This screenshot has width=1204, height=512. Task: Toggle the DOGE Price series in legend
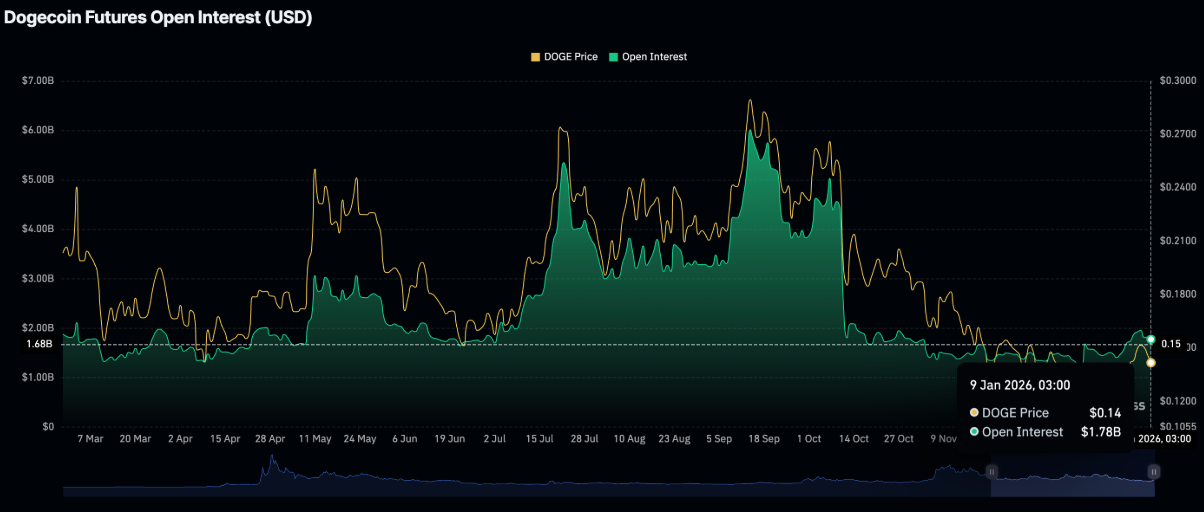click(x=570, y=57)
